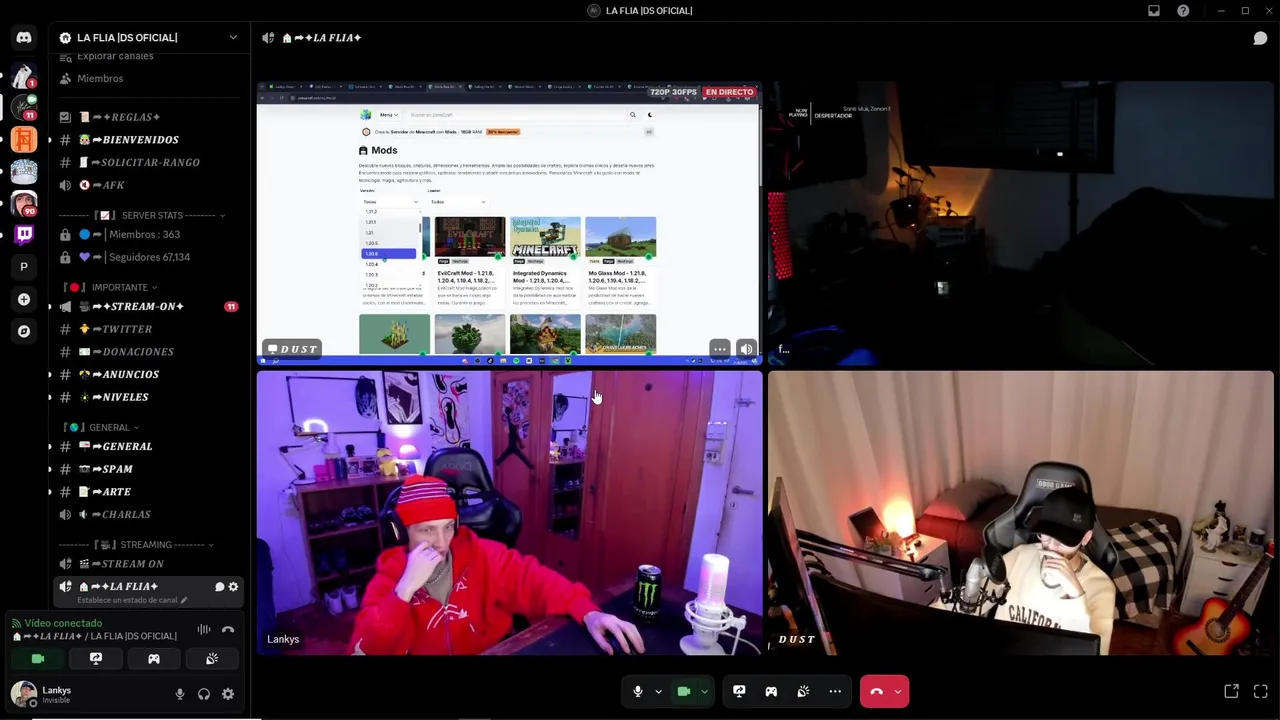Image resolution: width=1280 pixels, height=720 pixels.
Task: Set channel status 'Establece un estado de canal'
Action: coord(132,600)
